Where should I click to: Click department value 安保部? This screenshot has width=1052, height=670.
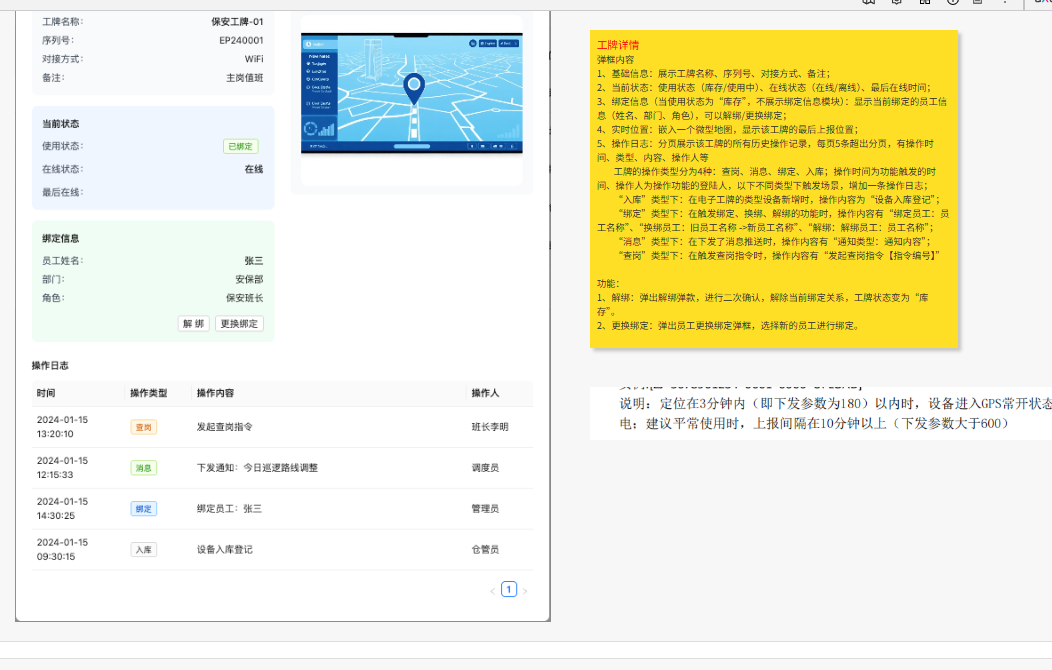pyautogui.click(x=250, y=279)
